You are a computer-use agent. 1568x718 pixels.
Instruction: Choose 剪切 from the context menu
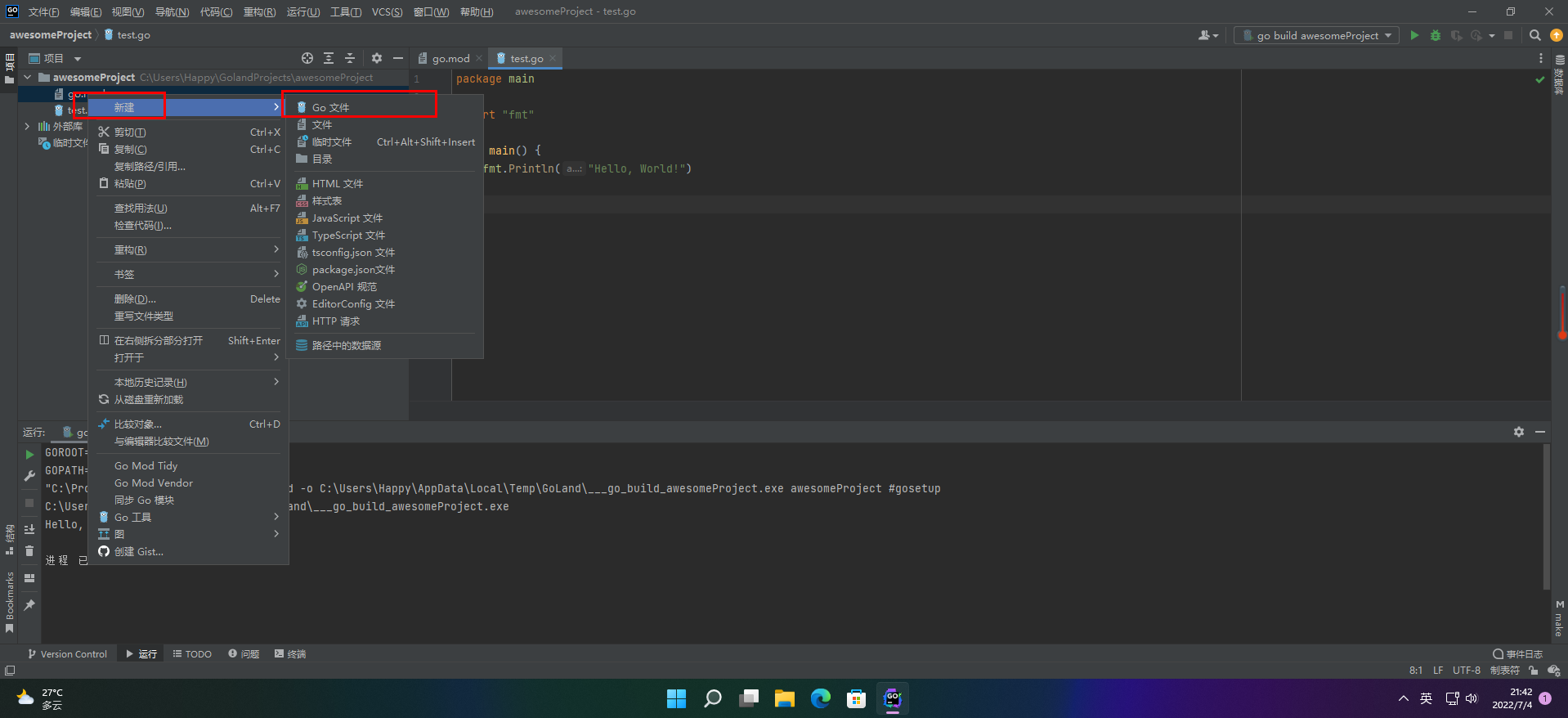(x=189, y=132)
